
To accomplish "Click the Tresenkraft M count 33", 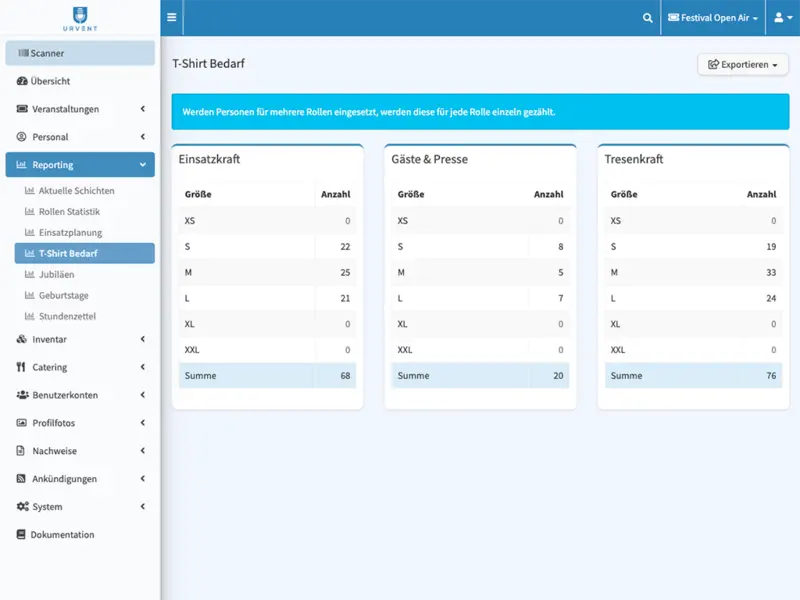I will coord(771,272).
